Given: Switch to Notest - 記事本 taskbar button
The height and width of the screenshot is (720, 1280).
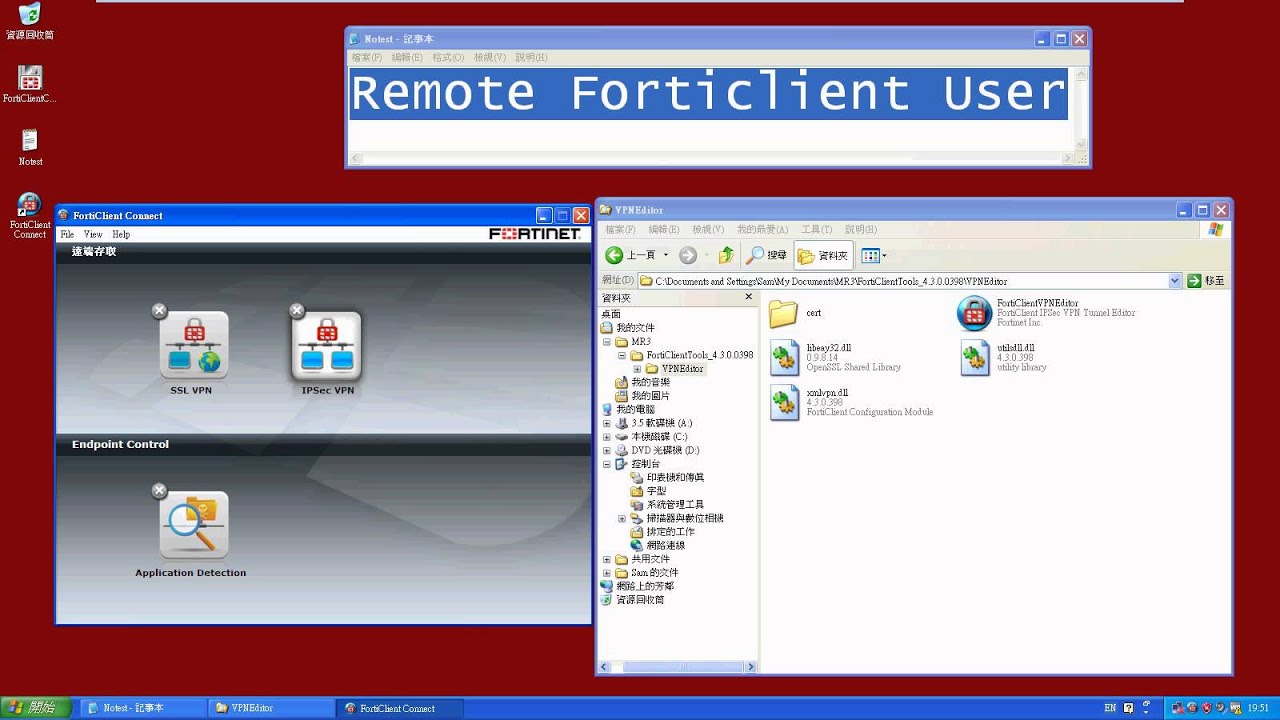Looking at the screenshot, I should pos(142,708).
